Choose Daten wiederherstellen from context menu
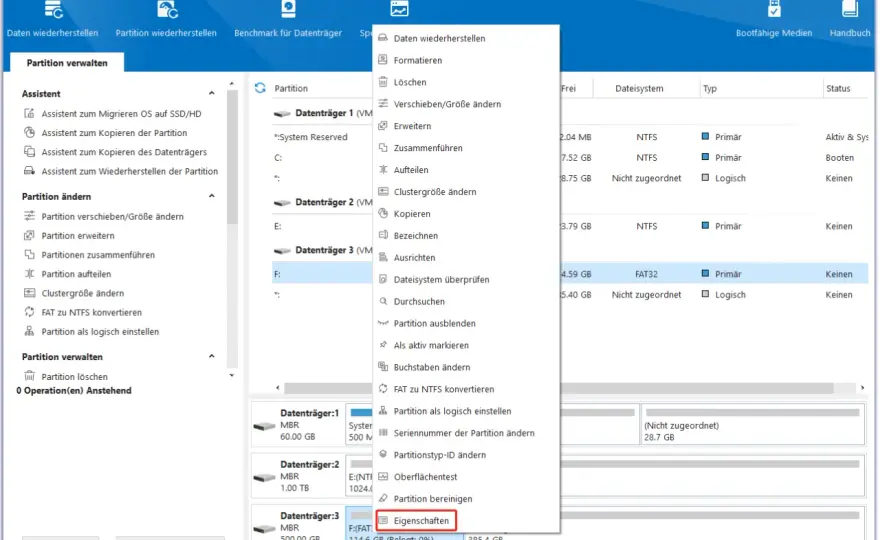The height and width of the screenshot is (540, 880). (x=466, y=38)
